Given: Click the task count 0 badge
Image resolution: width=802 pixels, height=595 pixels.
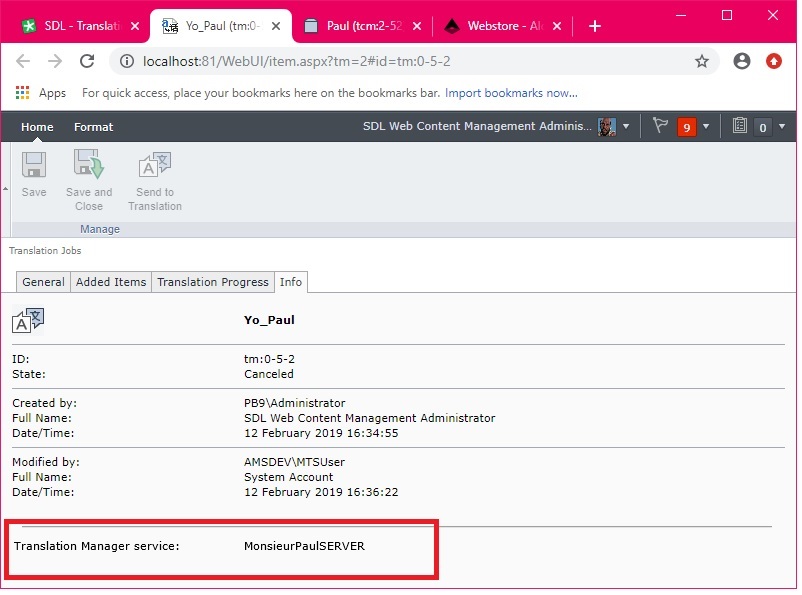Looking at the screenshot, I should coord(763,127).
